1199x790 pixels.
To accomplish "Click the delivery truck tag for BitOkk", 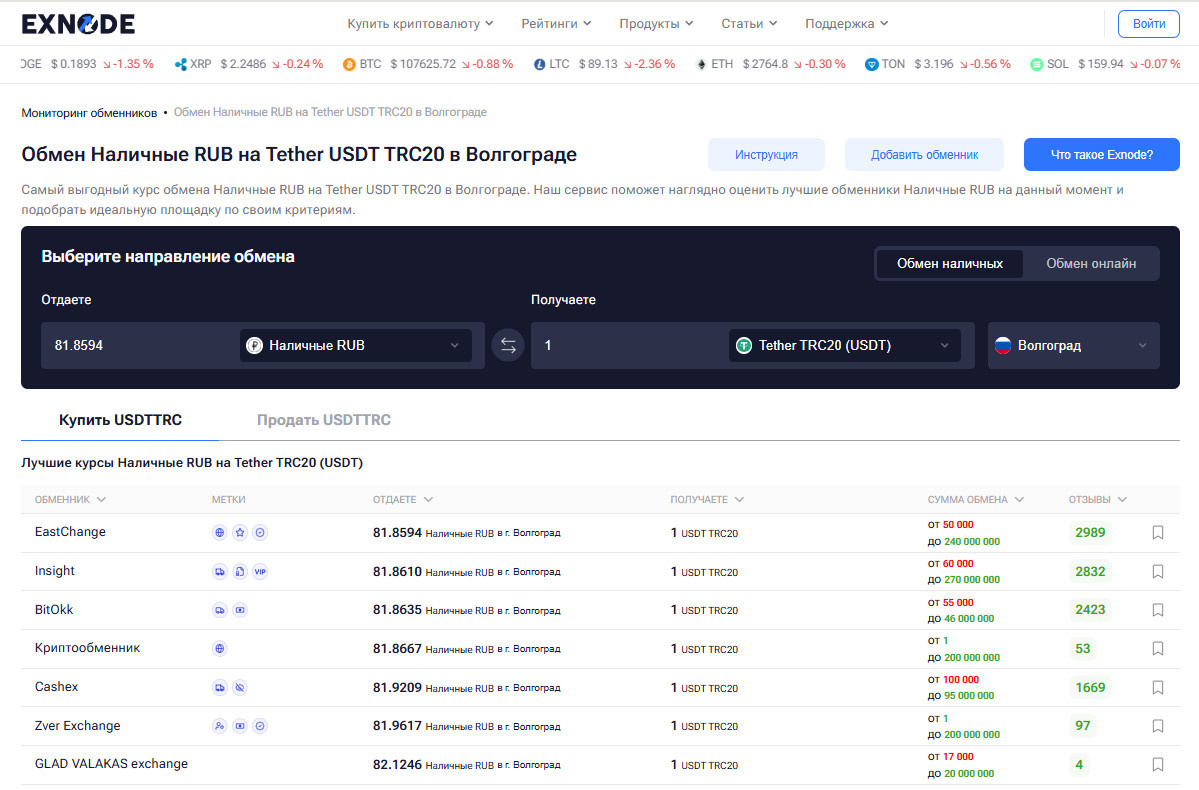I will pos(219,610).
